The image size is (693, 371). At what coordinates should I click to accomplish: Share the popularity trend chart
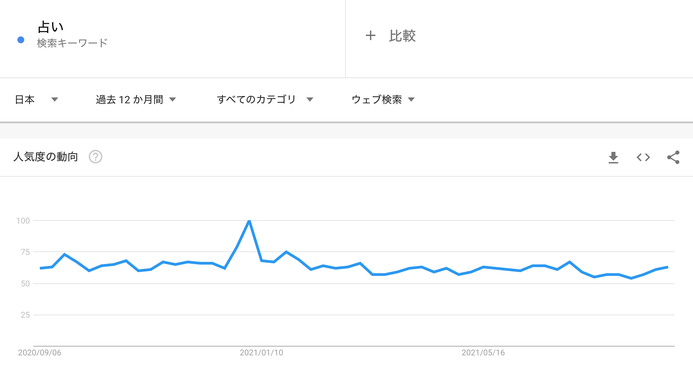[x=673, y=157]
